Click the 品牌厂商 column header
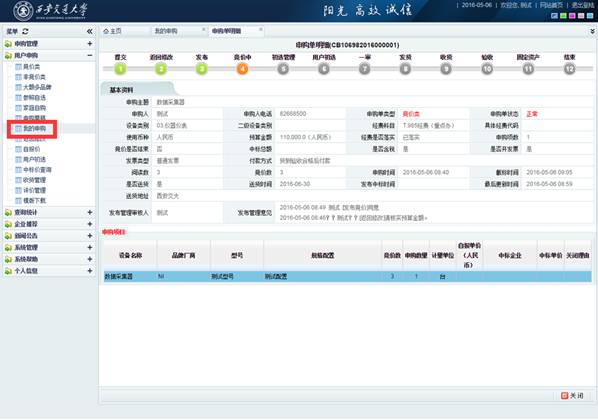The image size is (598, 420). coord(183,256)
